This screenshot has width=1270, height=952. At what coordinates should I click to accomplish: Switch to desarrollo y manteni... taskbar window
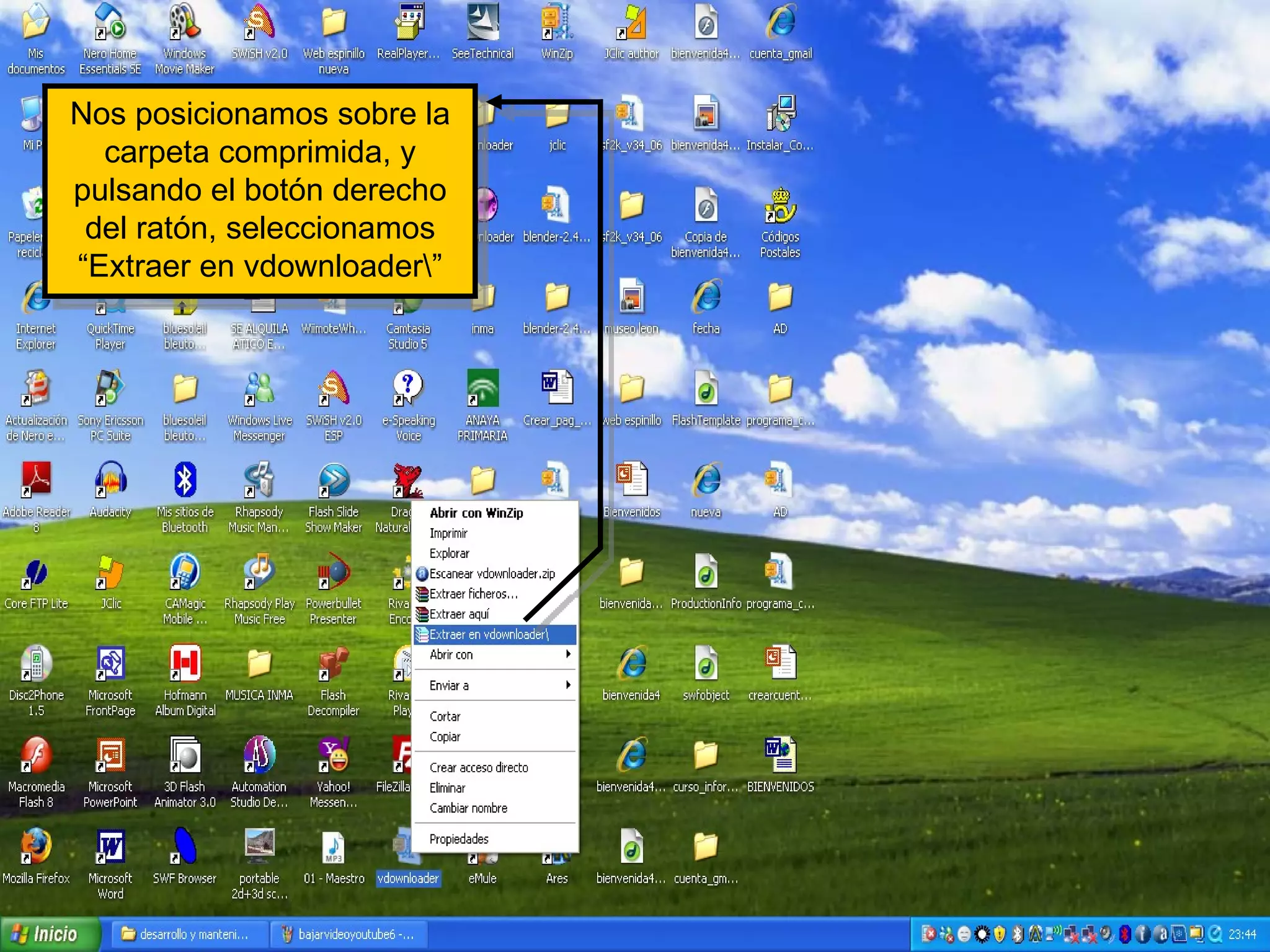coord(190,934)
